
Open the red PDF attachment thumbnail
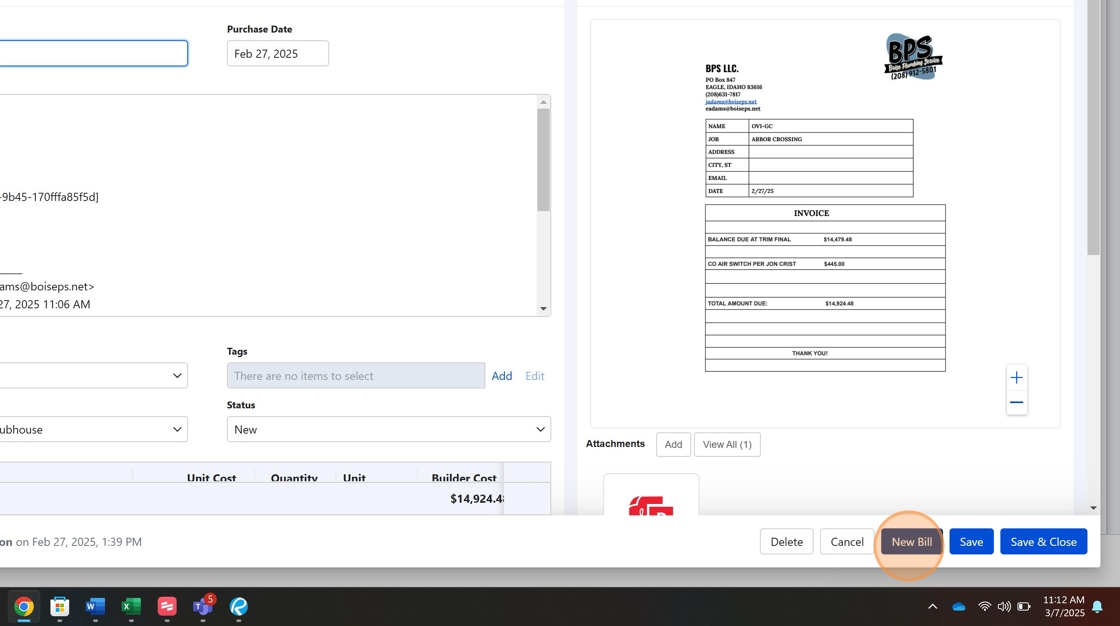[x=651, y=496]
